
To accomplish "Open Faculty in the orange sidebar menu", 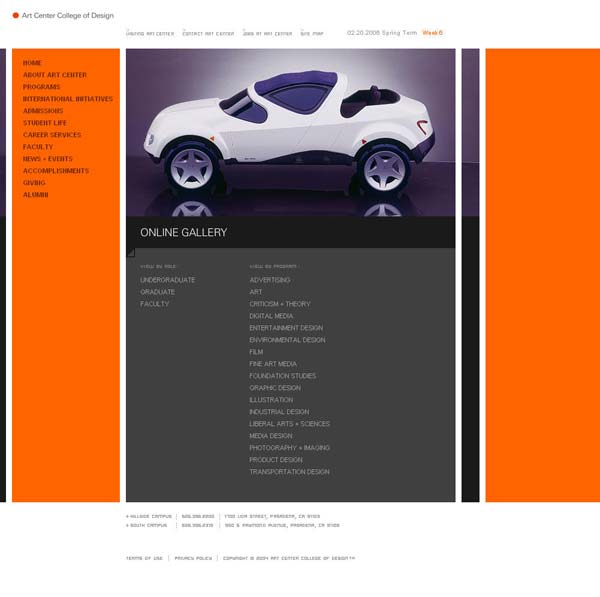I will pos(38,147).
